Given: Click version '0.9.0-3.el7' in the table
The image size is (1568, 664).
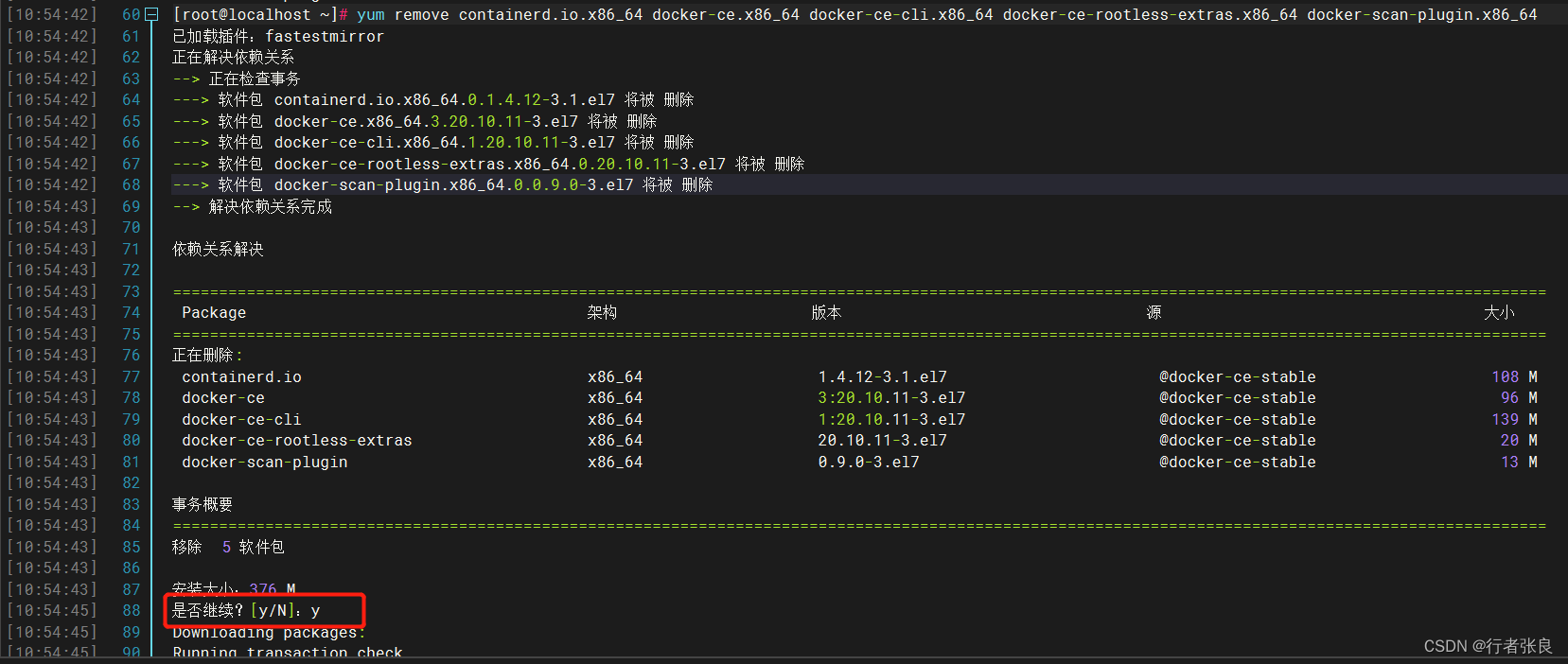Looking at the screenshot, I should [869, 463].
